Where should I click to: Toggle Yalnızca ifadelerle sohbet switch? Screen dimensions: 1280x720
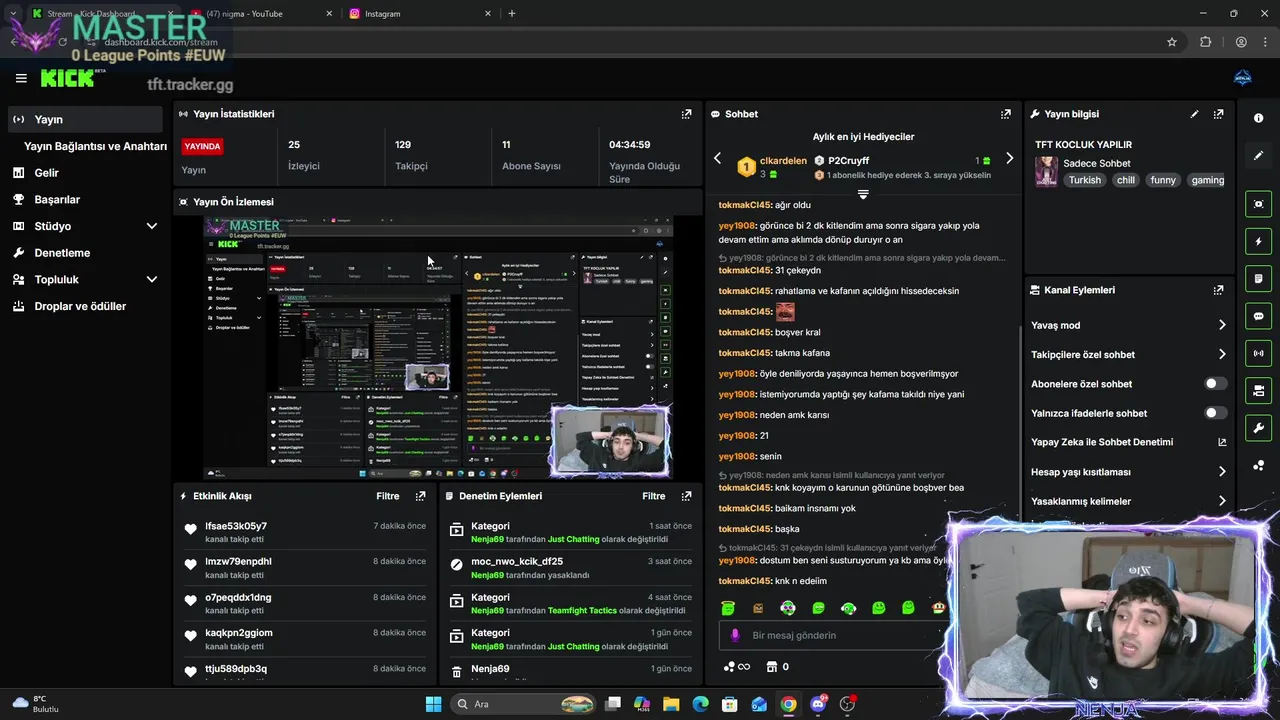[x=1215, y=413]
